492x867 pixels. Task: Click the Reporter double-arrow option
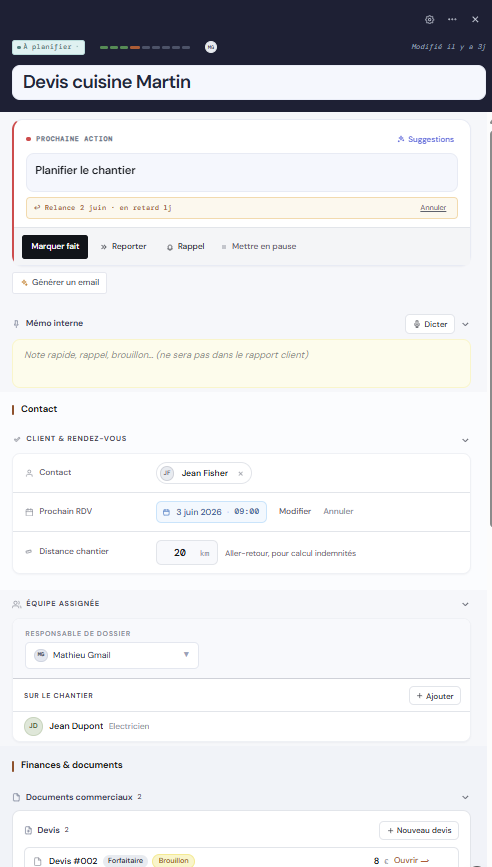coord(124,247)
